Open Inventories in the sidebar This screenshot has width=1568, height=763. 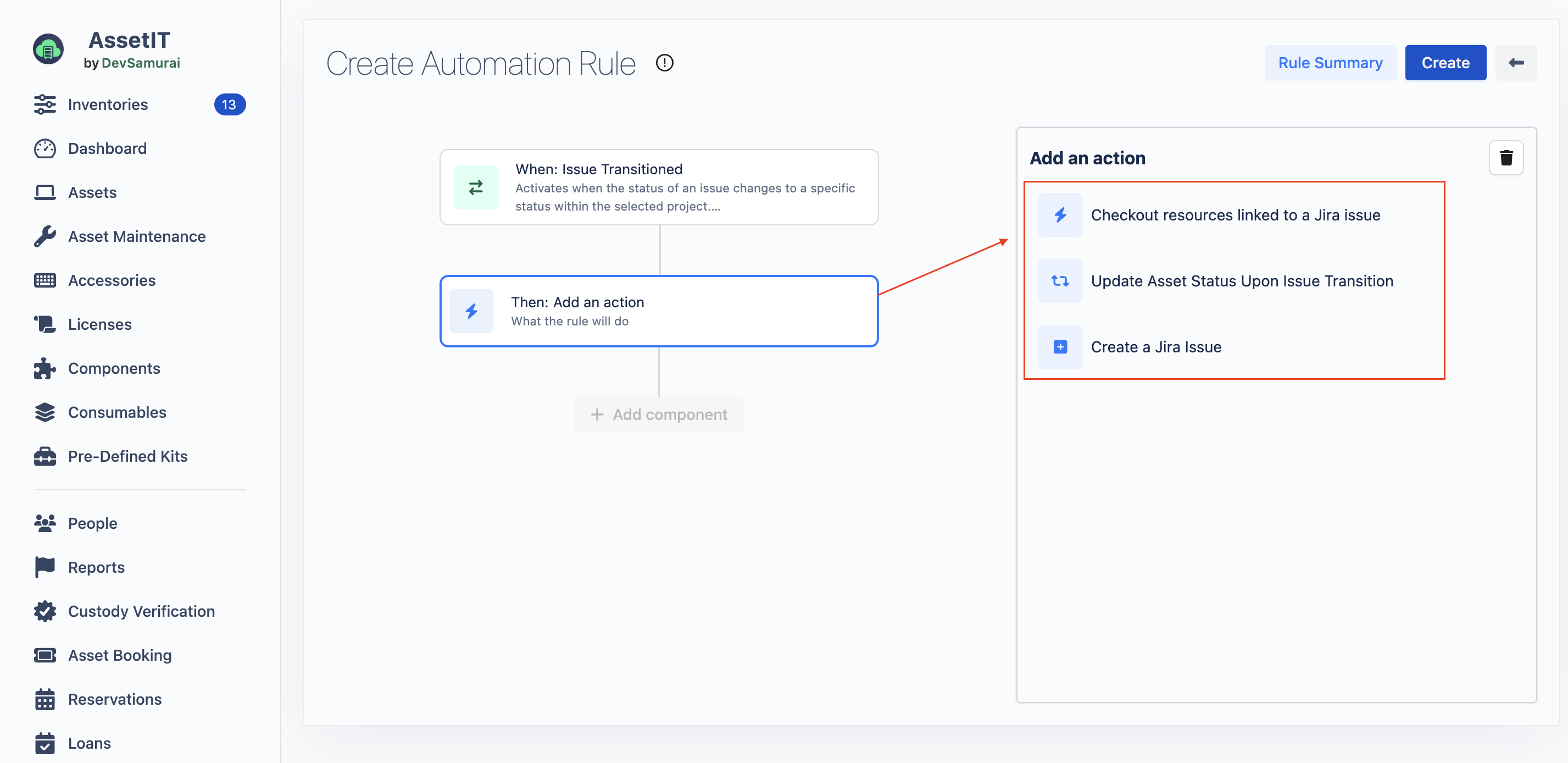pos(108,105)
